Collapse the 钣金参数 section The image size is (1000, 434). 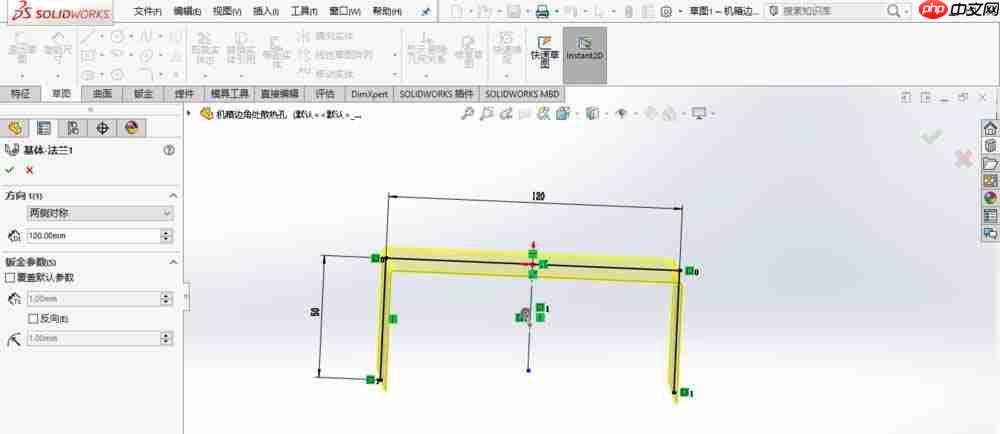[x=173, y=262]
